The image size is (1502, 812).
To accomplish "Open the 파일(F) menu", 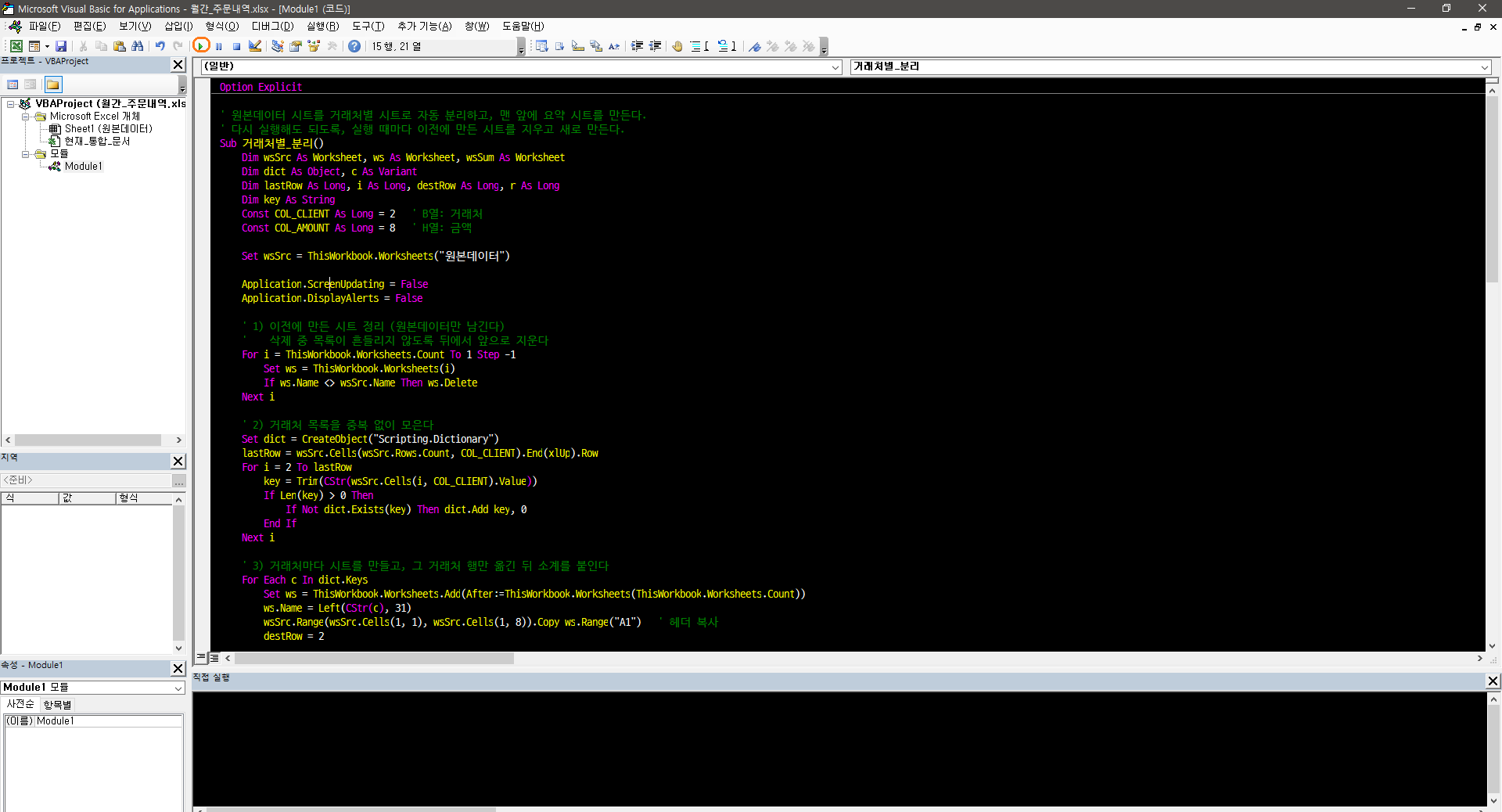I will pyautogui.click(x=44, y=26).
